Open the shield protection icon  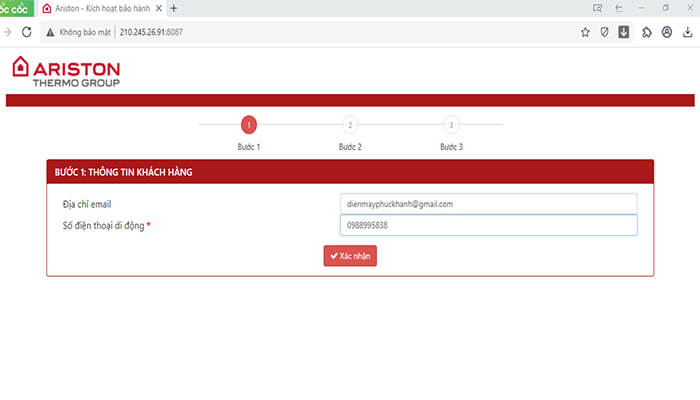[x=604, y=32]
